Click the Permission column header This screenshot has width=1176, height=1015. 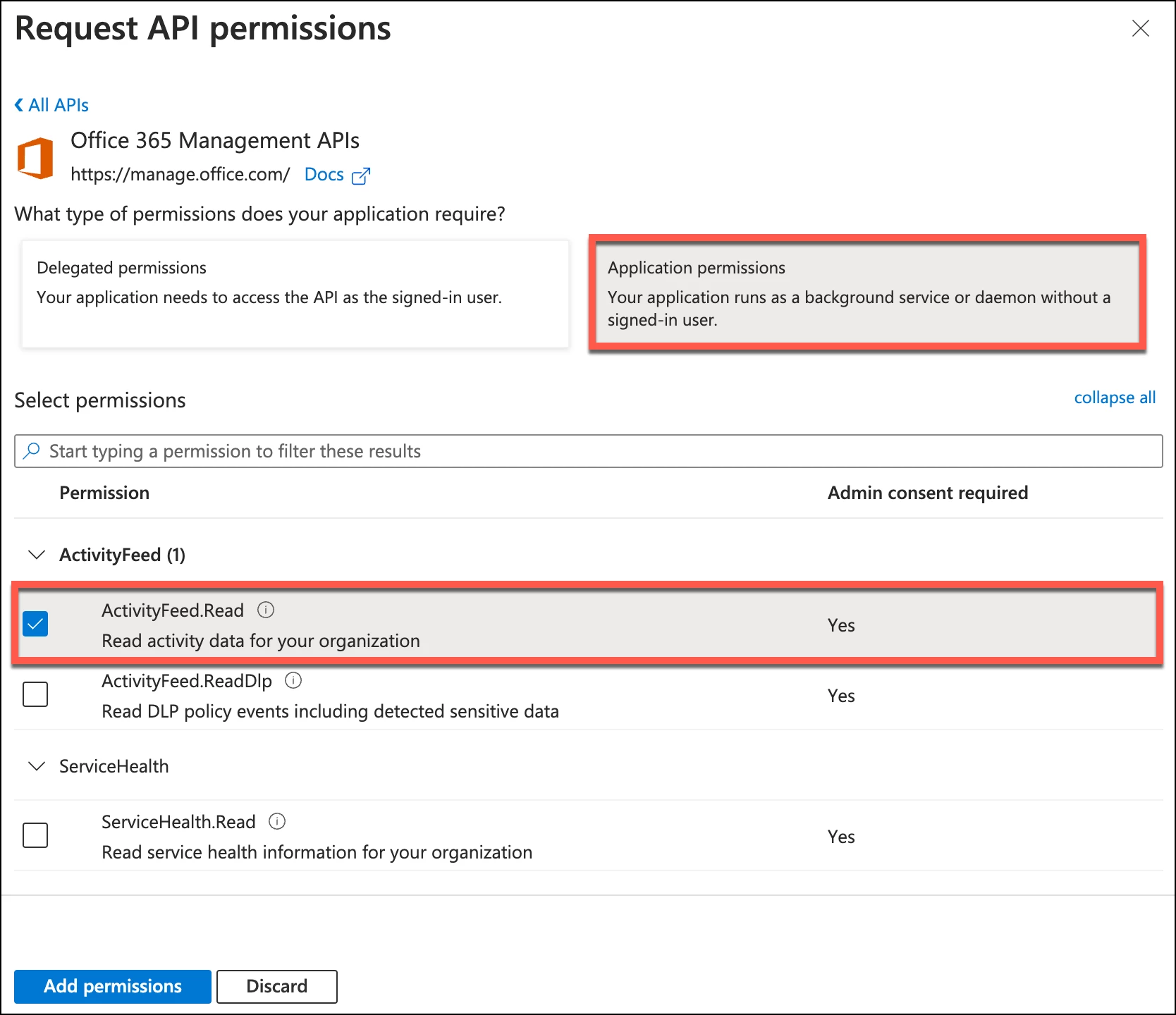104,493
